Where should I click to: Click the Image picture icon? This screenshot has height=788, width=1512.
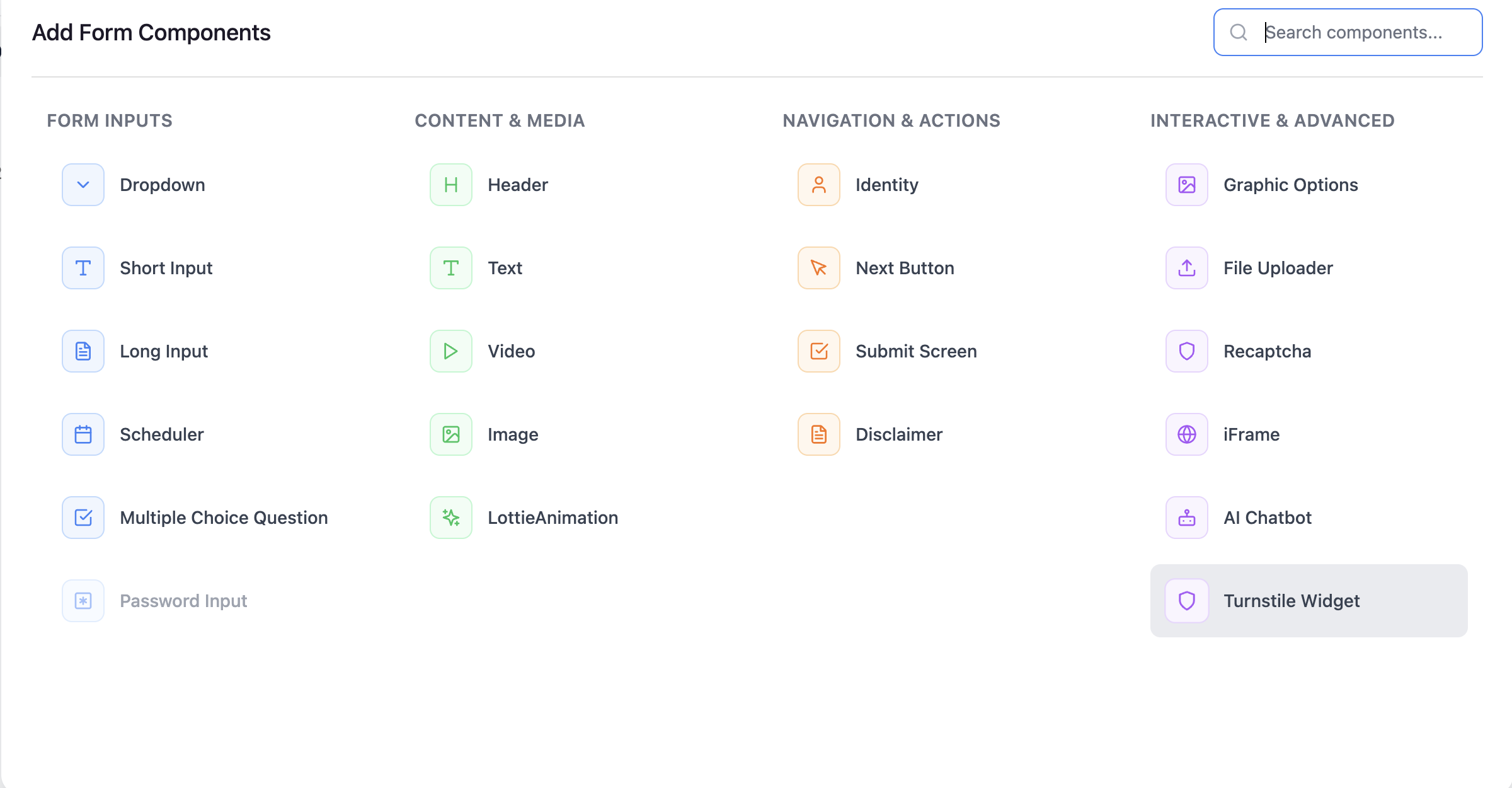tap(450, 434)
